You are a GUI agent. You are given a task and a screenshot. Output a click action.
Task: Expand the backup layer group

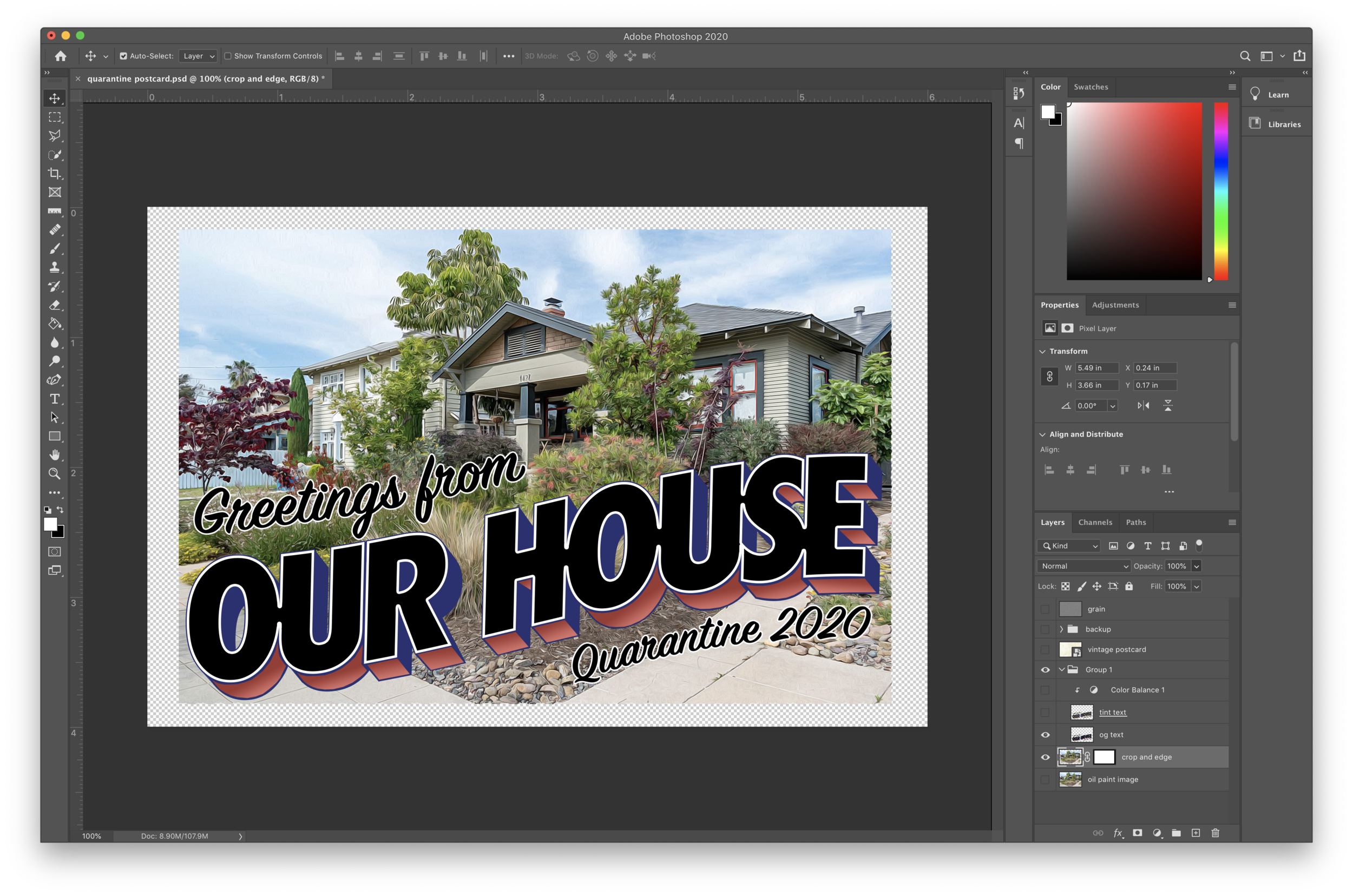tap(1061, 629)
